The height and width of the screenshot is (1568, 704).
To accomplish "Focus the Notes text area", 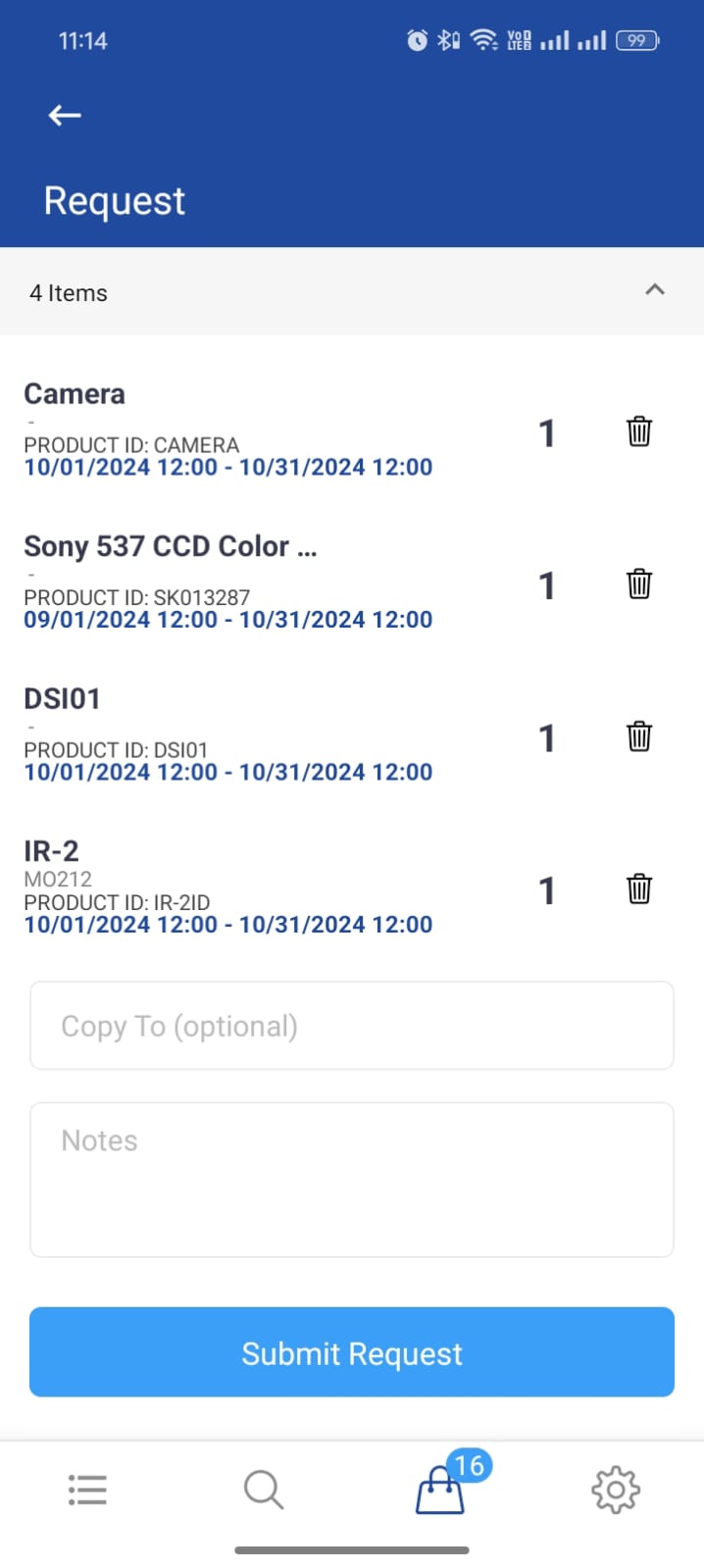I will [x=352, y=1180].
